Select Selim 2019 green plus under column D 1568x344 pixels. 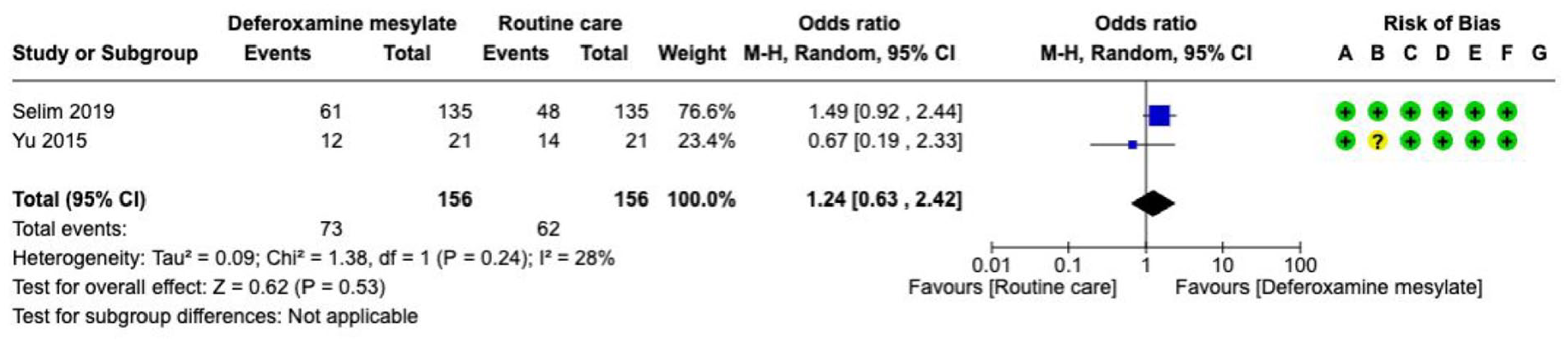pyautogui.click(x=1442, y=111)
